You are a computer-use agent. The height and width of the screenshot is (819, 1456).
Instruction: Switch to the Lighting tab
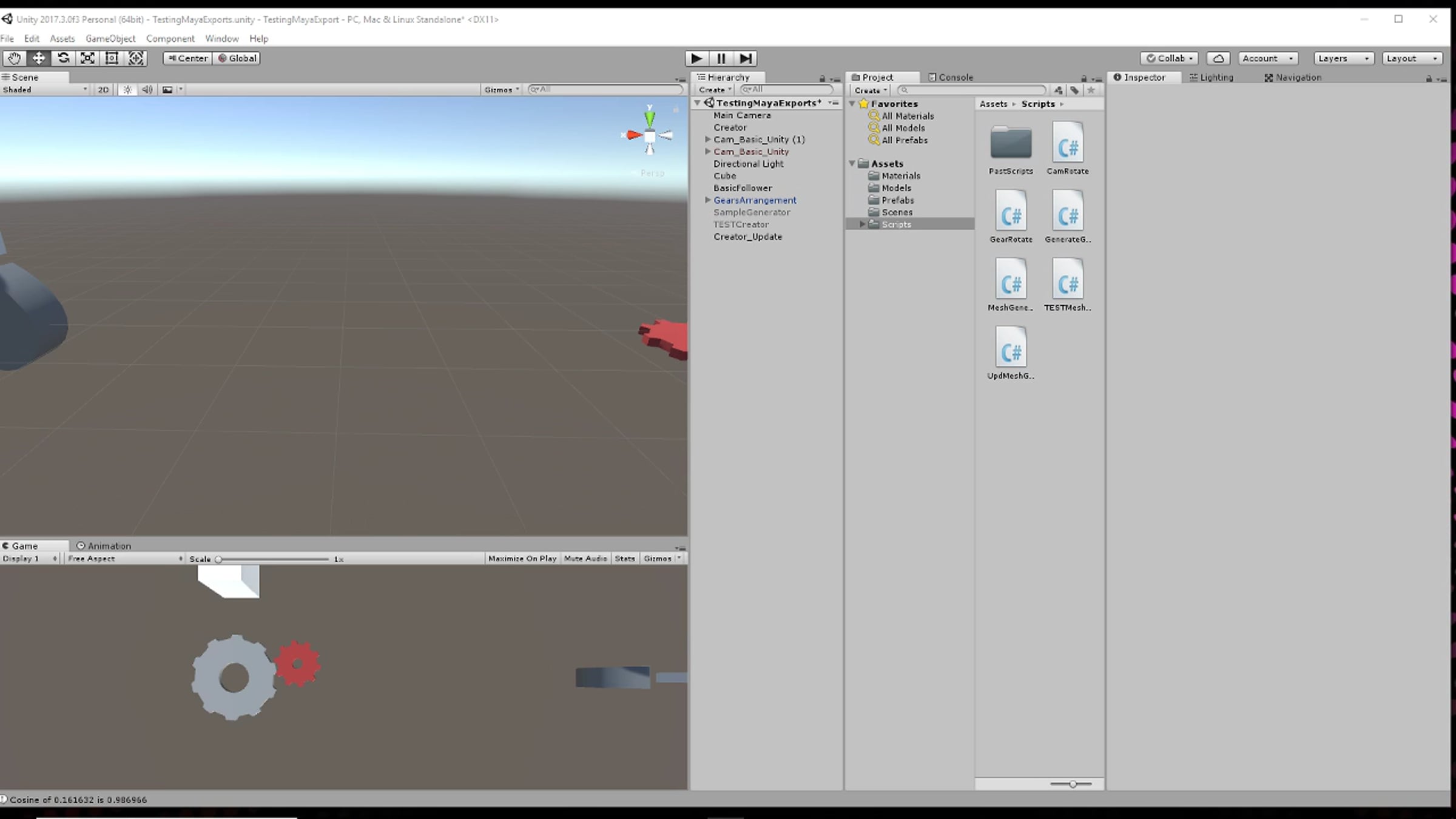click(1211, 78)
